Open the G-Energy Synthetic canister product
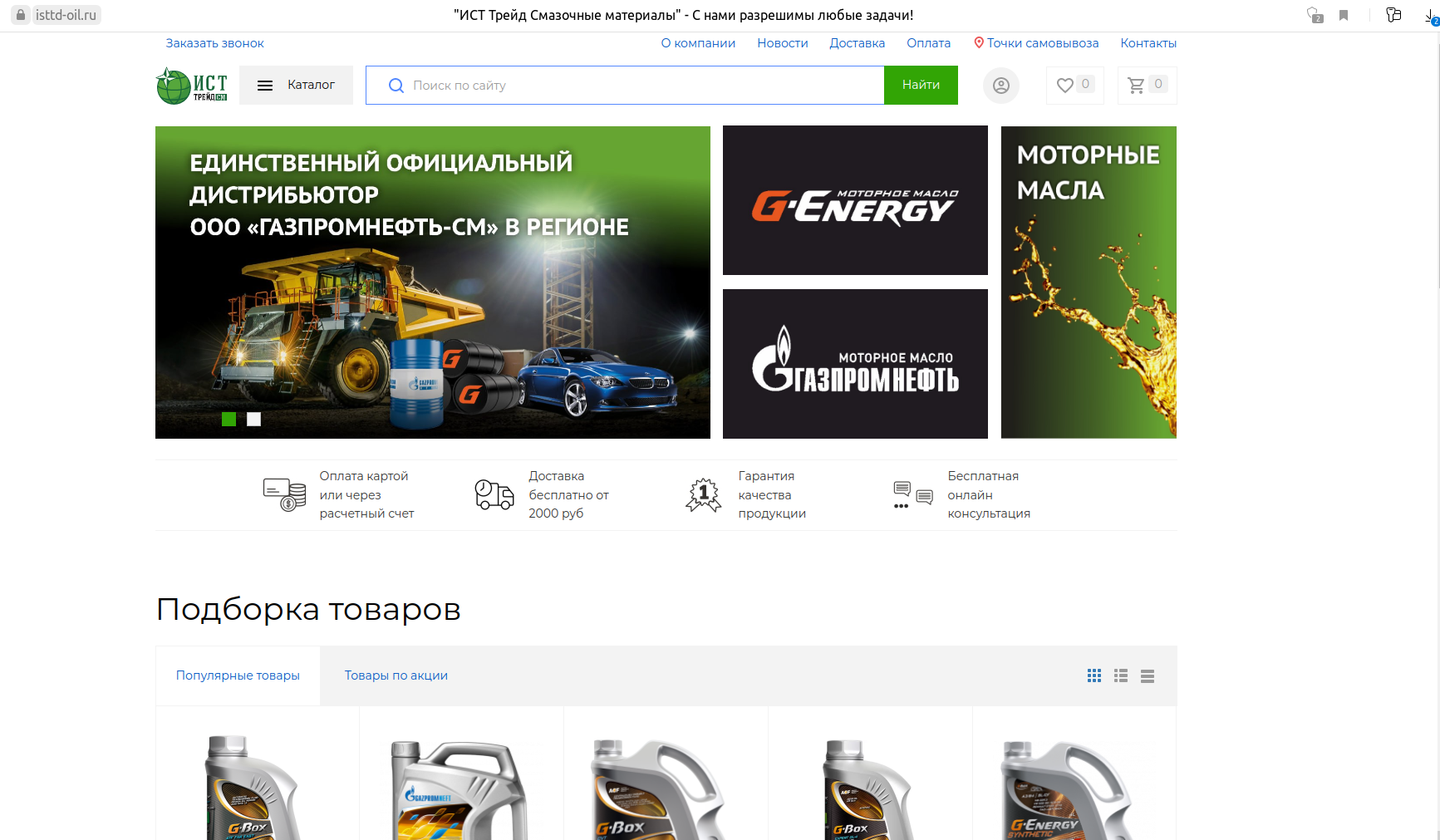 [1066, 790]
